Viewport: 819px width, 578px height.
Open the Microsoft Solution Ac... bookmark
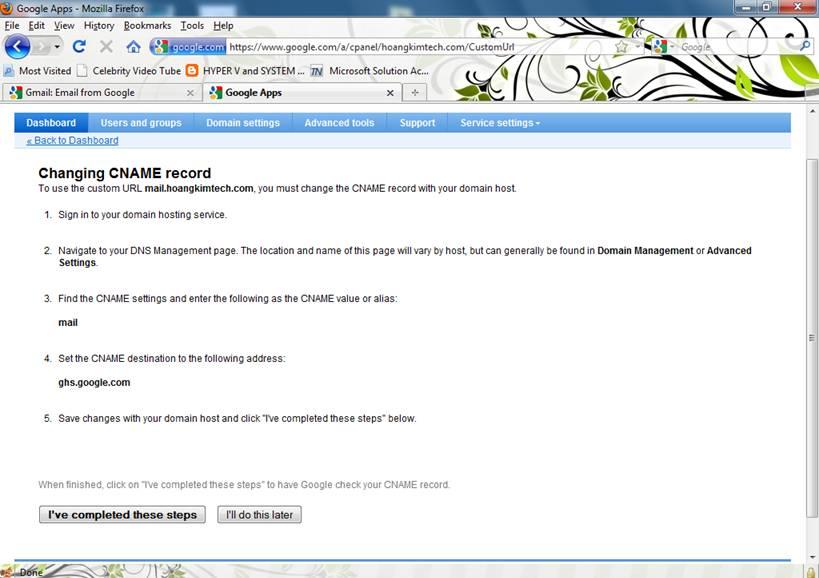370,70
